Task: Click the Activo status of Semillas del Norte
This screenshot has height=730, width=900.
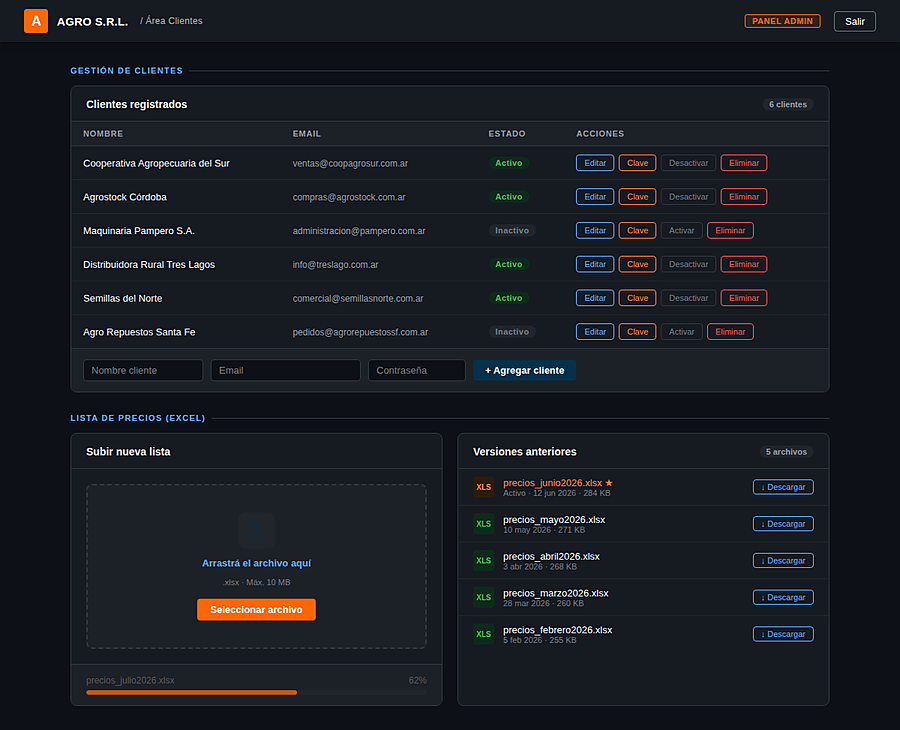Action: coord(509,298)
